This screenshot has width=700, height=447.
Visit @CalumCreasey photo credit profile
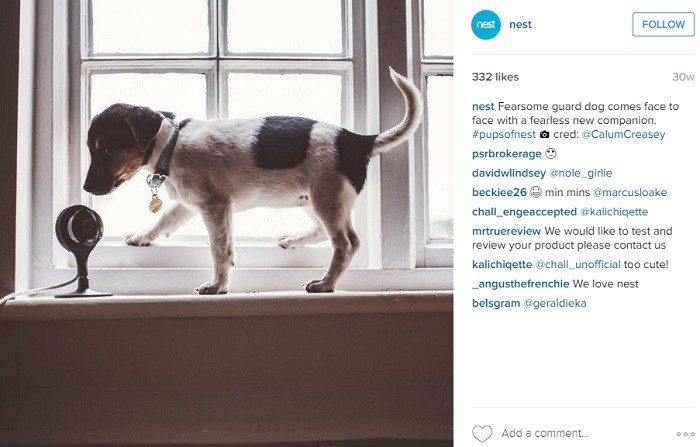click(x=624, y=134)
